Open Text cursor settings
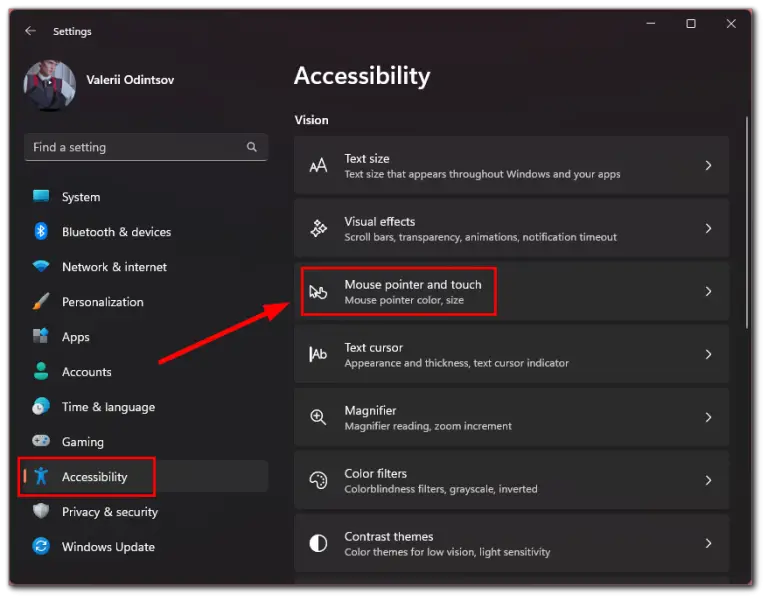 (511, 354)
